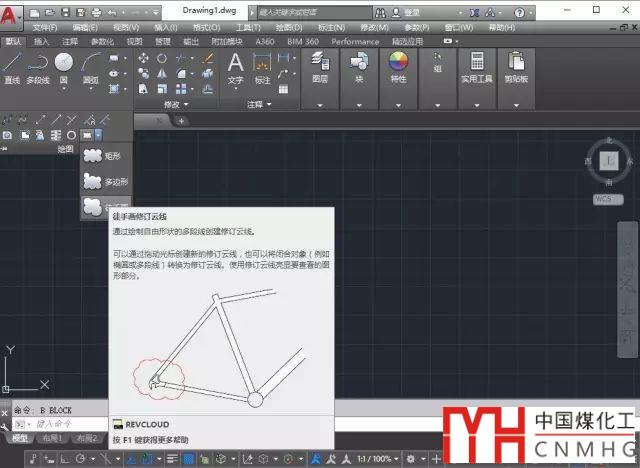Open the Insert (插入) ribbon tab
Image resolution: width=640 pixels, height=468 pixels.
42,41
